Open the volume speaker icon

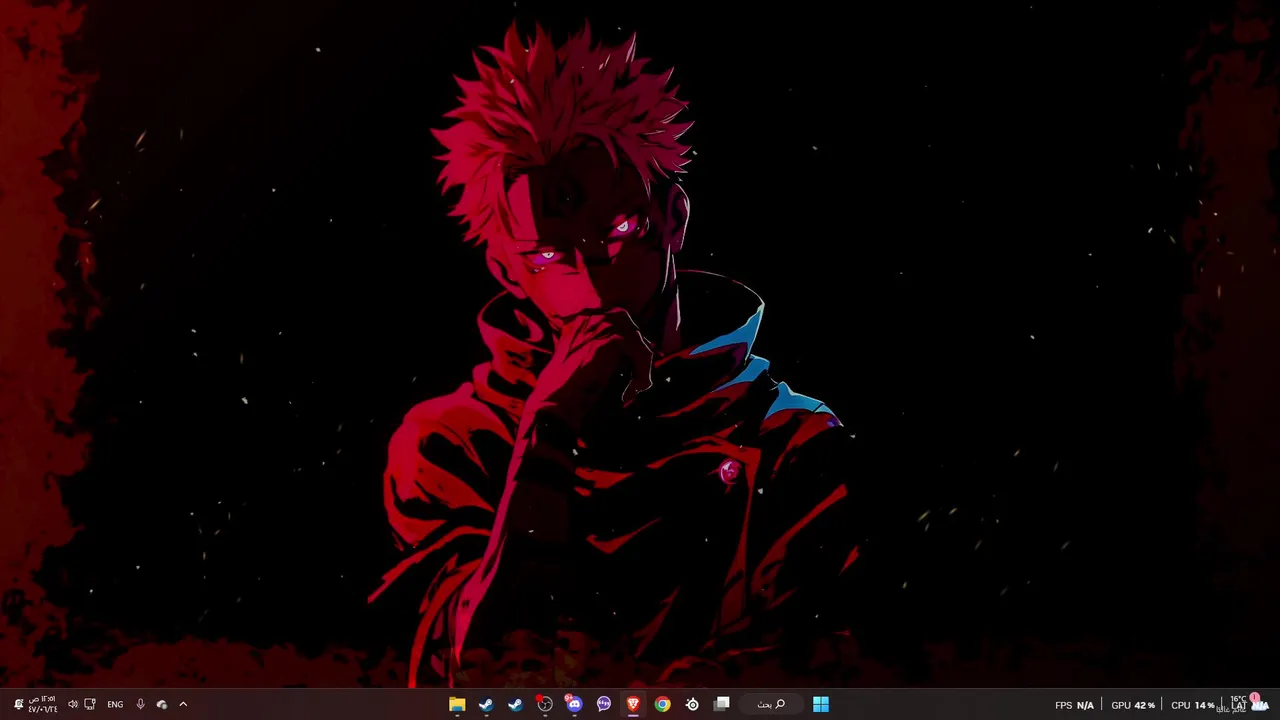[72, 704]
